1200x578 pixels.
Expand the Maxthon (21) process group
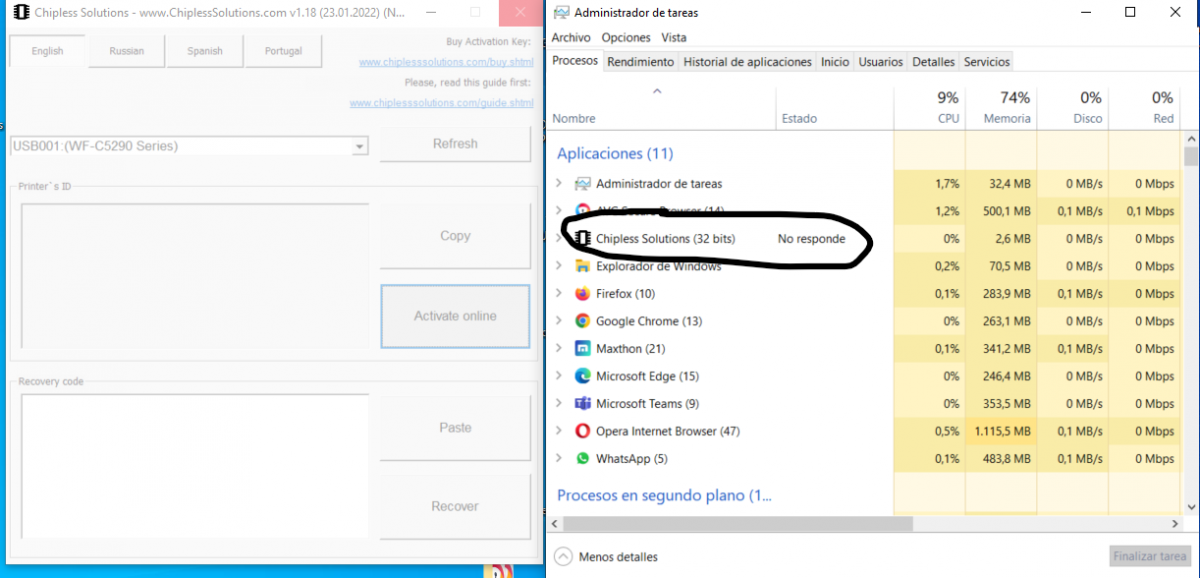[559, 349]
